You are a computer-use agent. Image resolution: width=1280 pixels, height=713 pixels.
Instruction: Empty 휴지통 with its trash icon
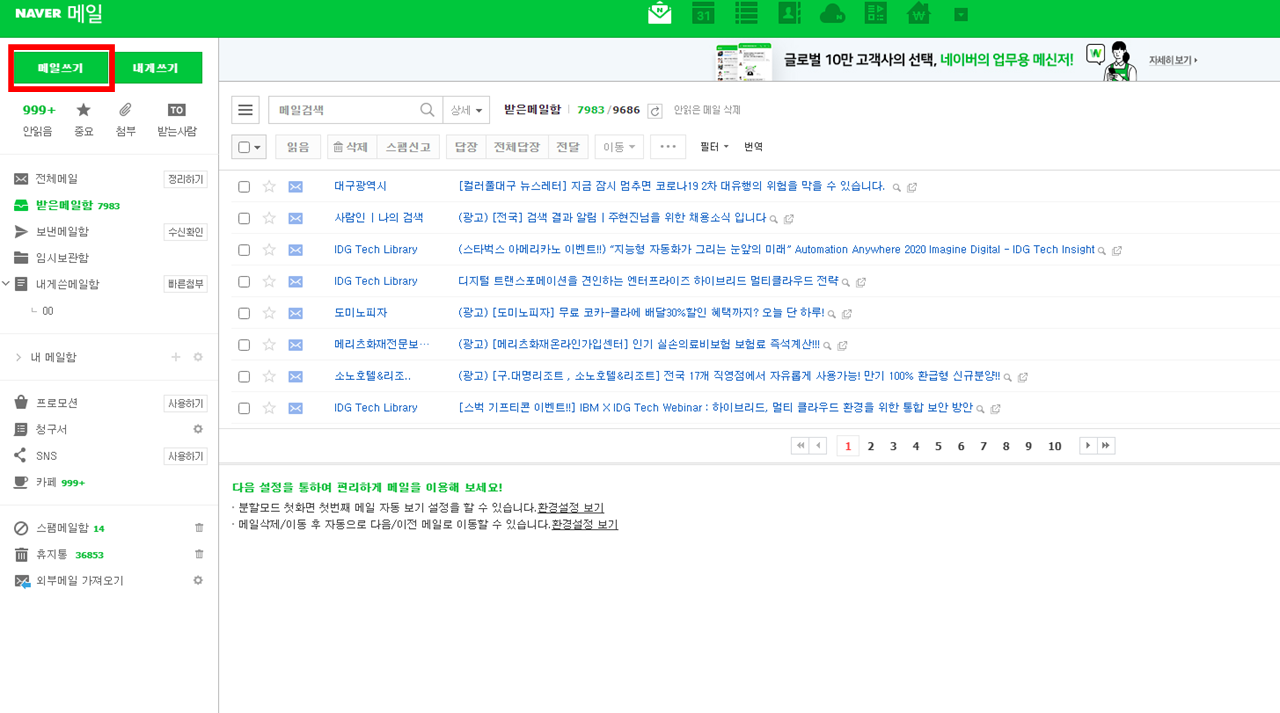tap(198, 554)
